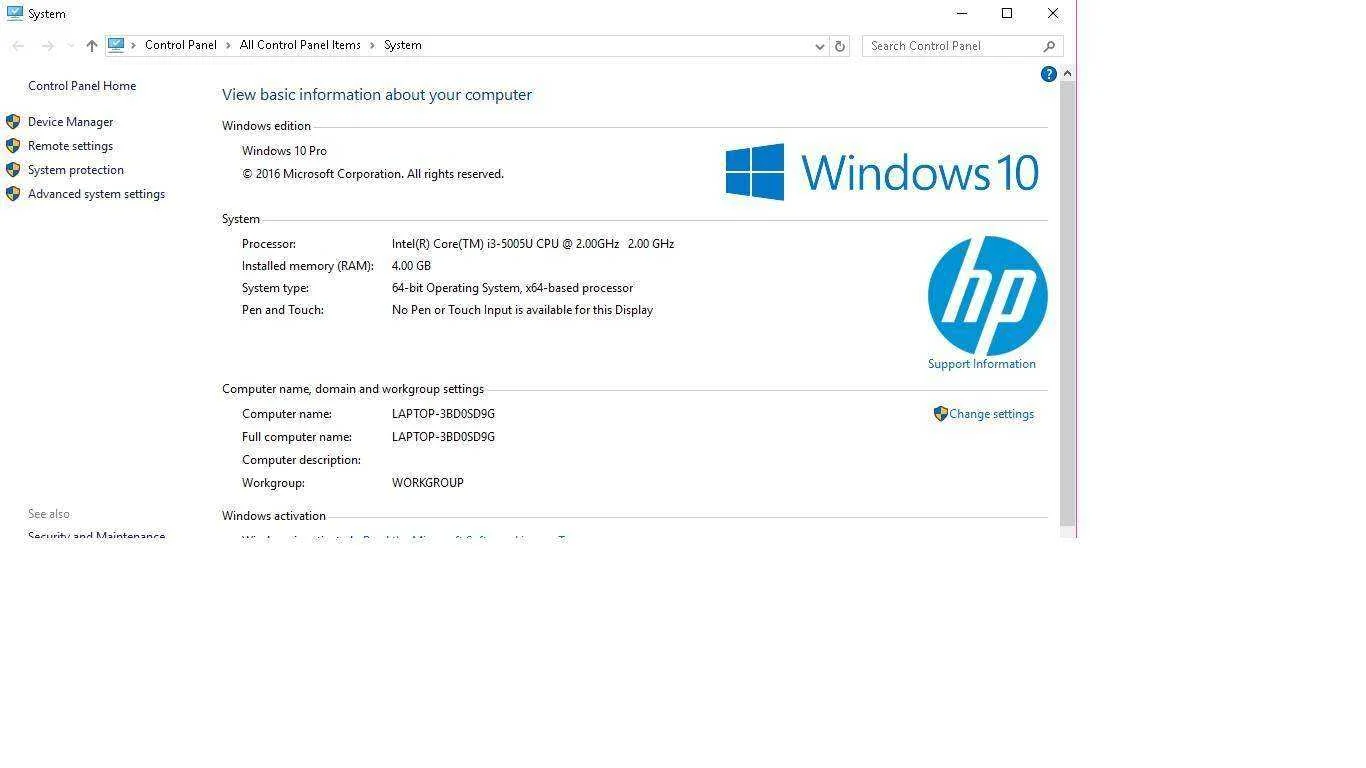Screen dimensions: 1366x768
Task: Click the No Pen or Touch Input text
Action: [x=522, y=310]
